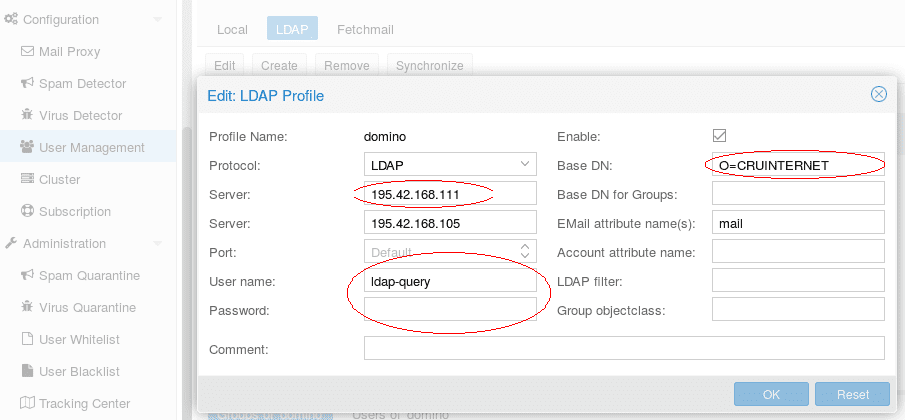Image resolution: width=905 pixels, height=420 pixels.
Task: Click the Cluster server icon
Action: [28, 180]
